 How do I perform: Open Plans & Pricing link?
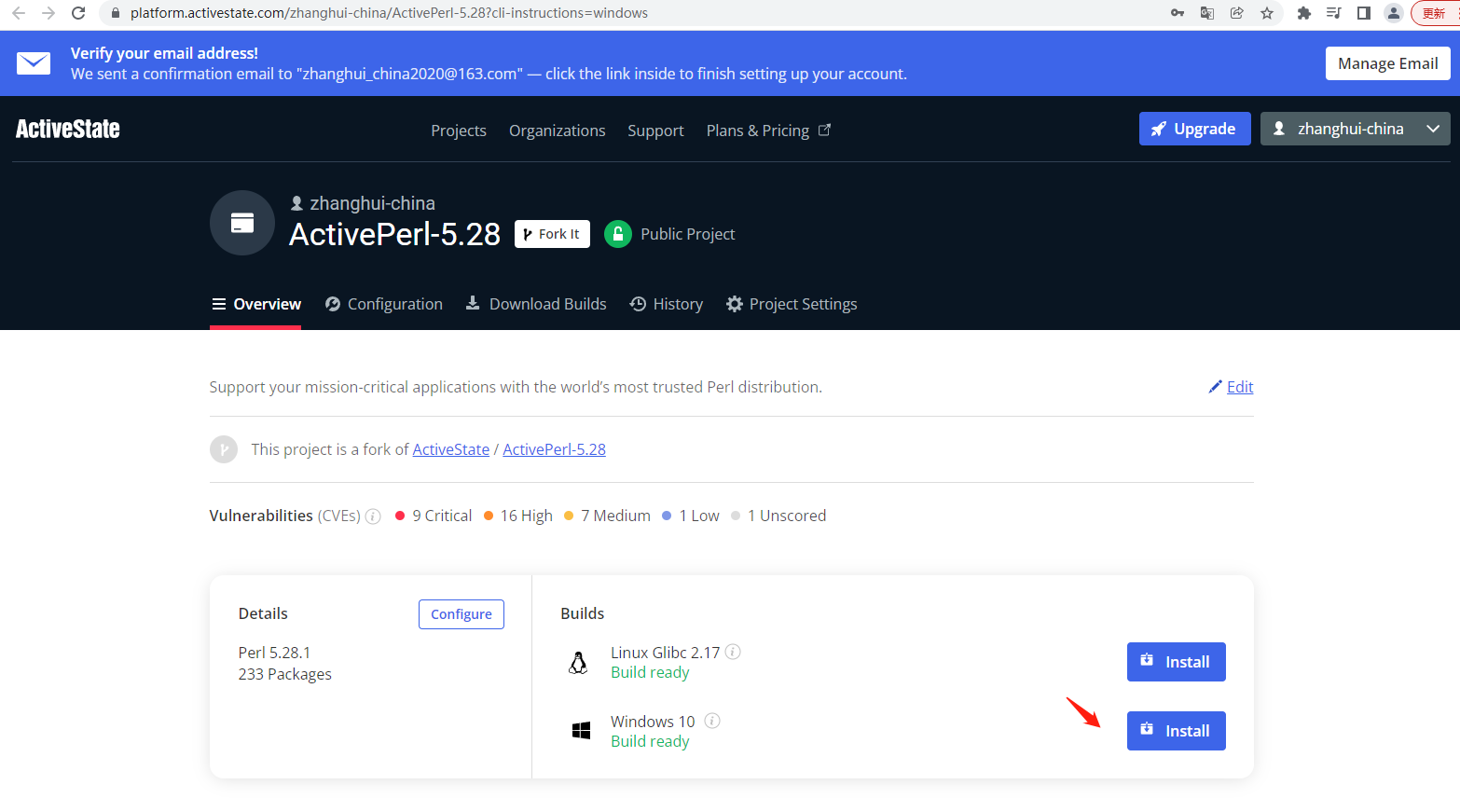[768, 131]
